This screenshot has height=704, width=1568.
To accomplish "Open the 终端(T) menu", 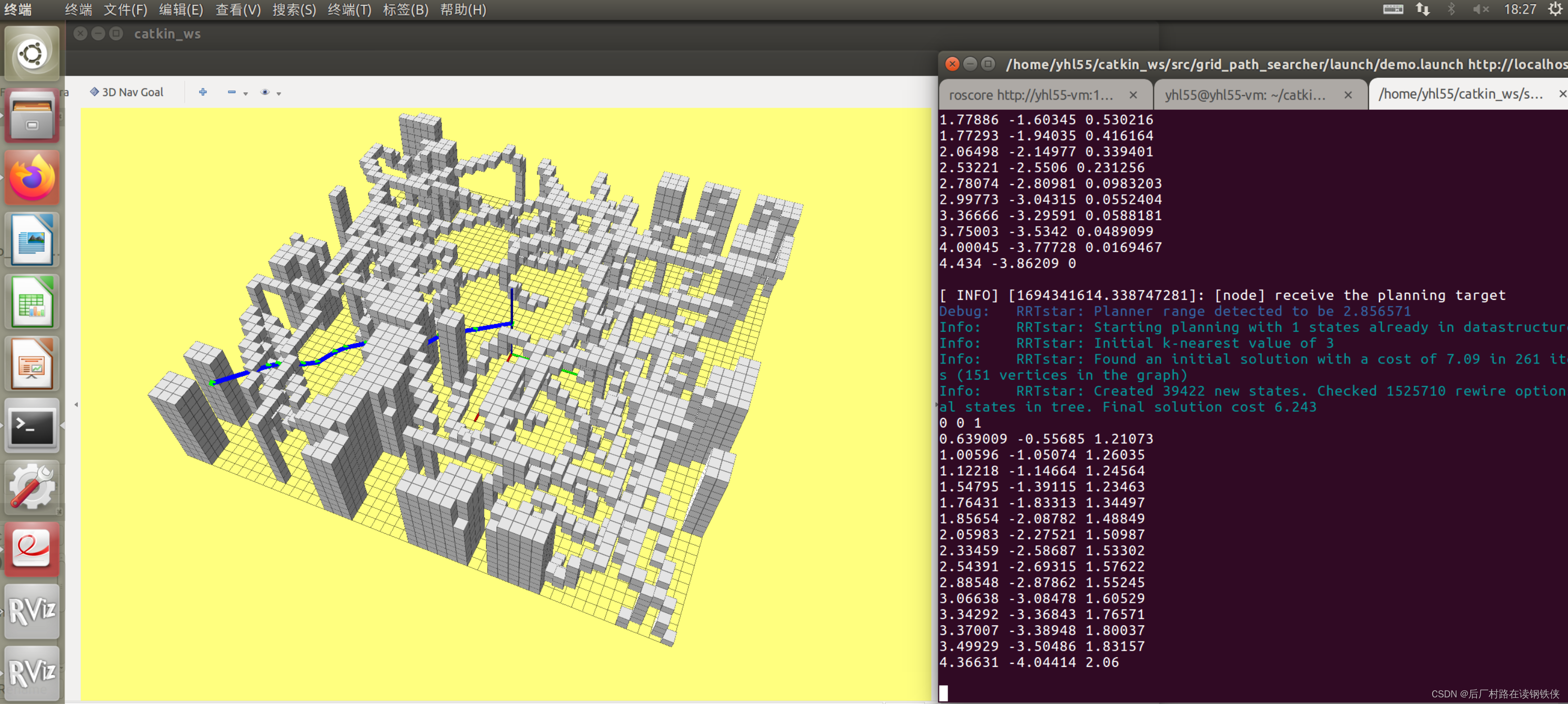I will [349, 10].
